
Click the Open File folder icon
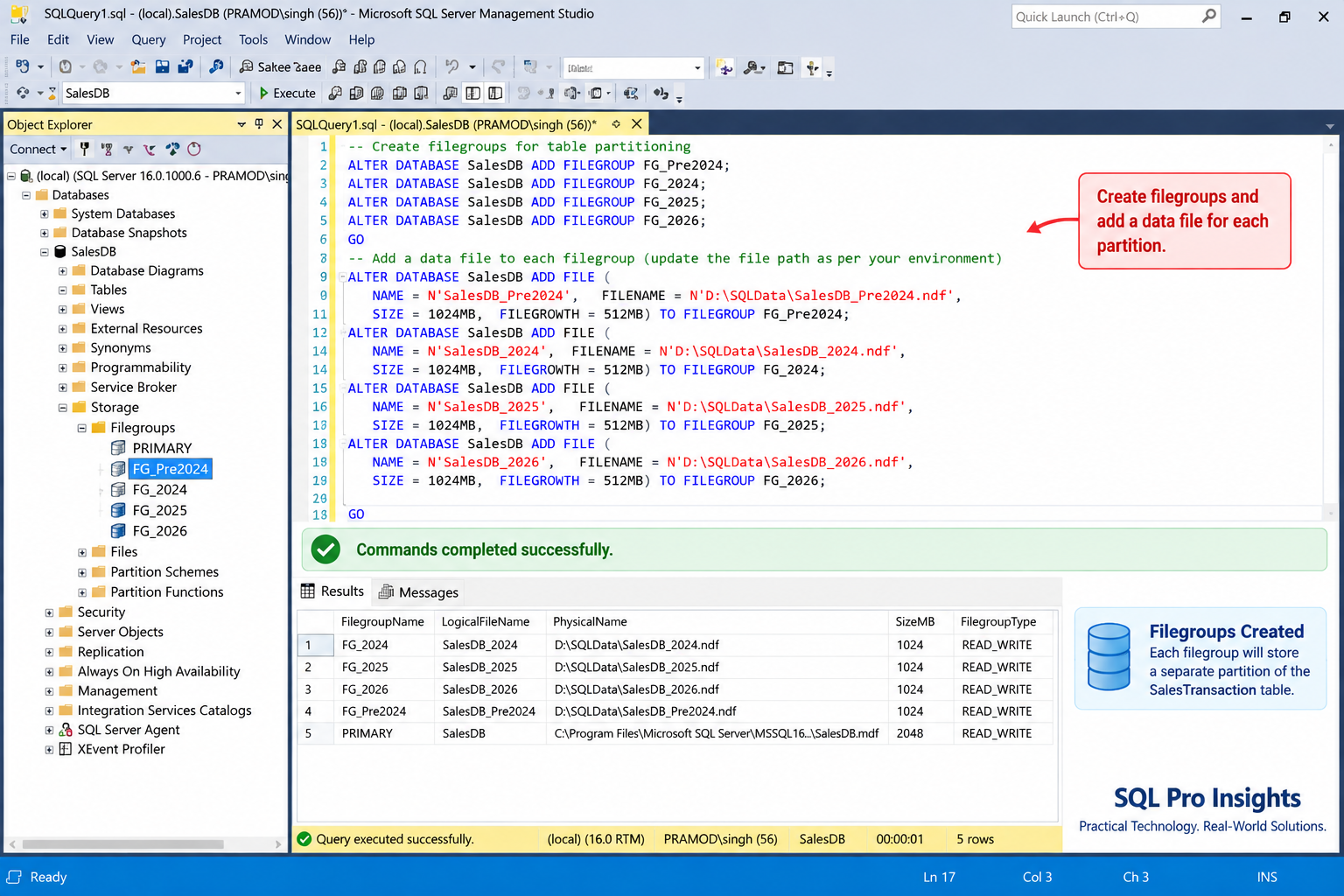tap(138, 66)
